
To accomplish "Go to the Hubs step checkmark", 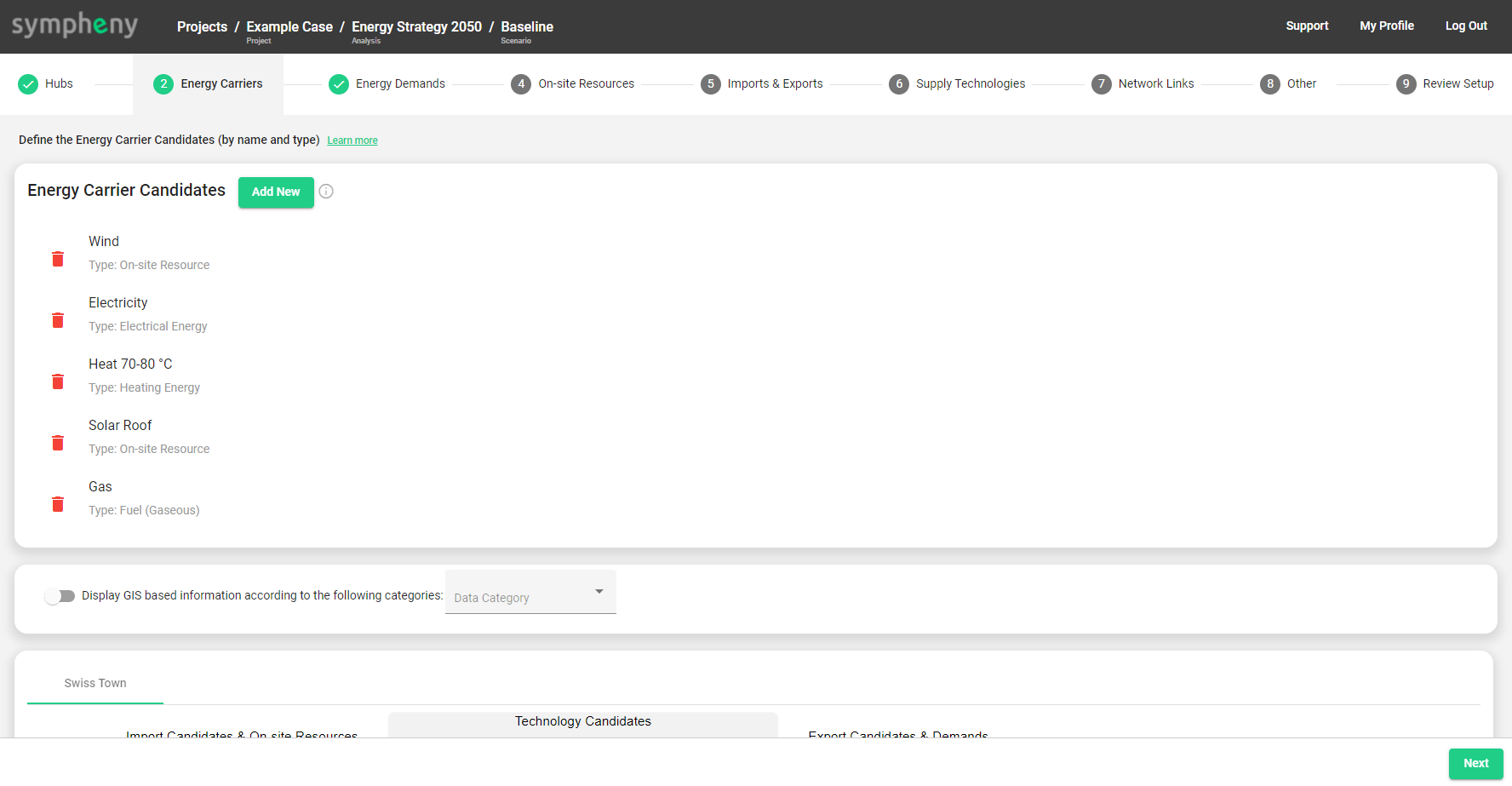I will (28, 84).
